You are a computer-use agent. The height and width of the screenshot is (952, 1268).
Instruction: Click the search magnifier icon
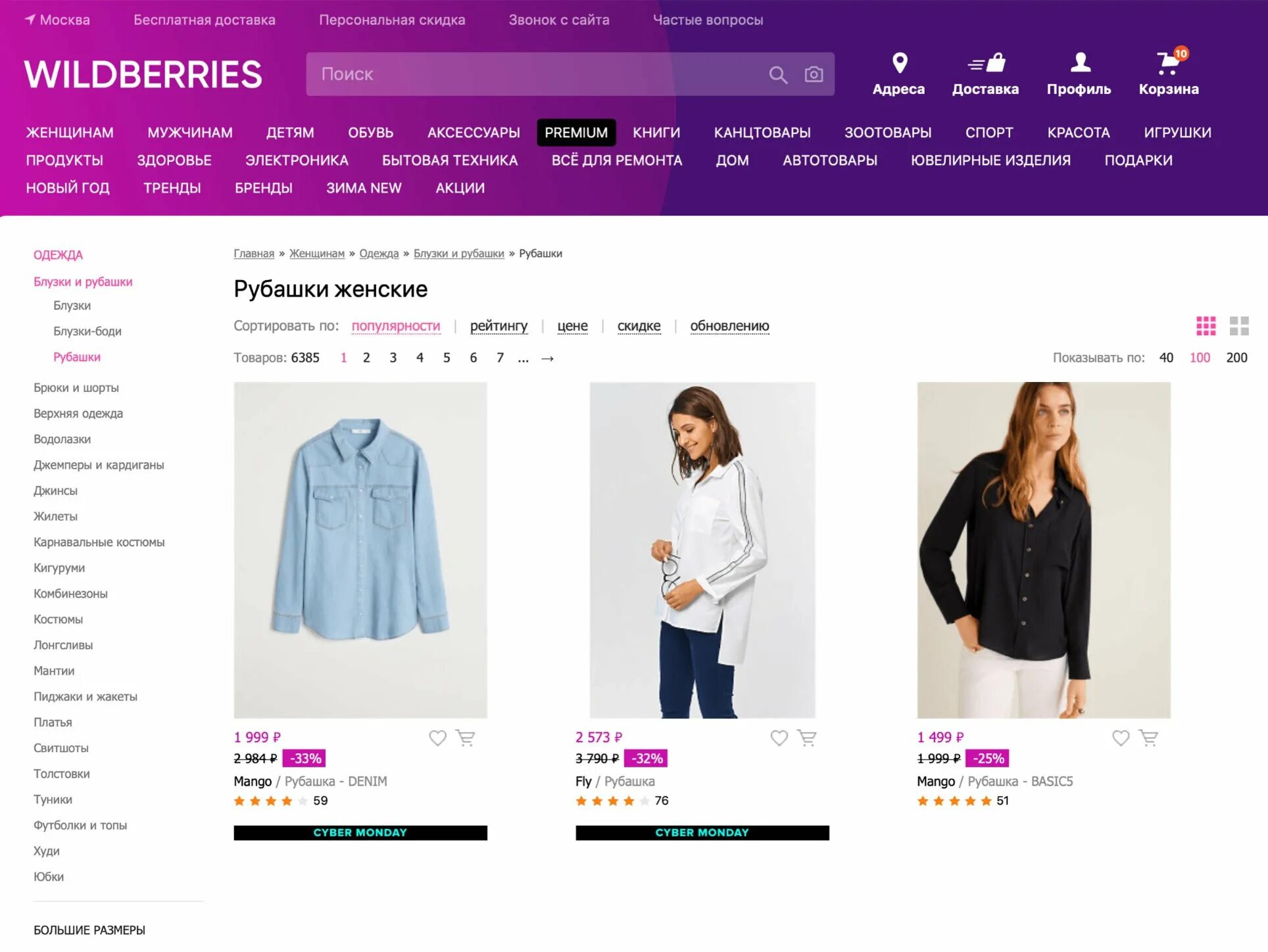778,74
